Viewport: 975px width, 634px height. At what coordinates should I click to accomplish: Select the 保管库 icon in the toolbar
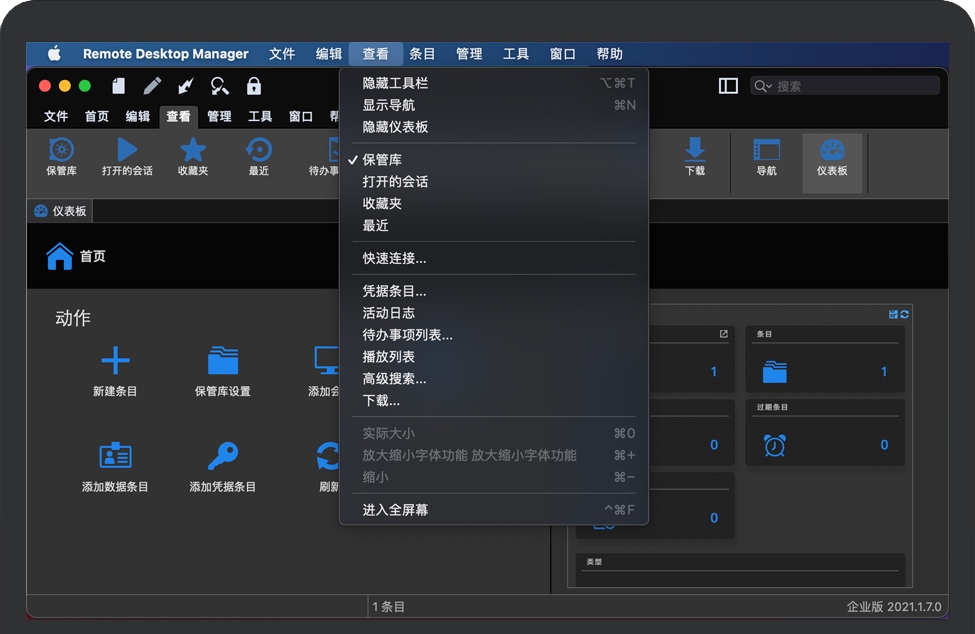pos(61,158)
